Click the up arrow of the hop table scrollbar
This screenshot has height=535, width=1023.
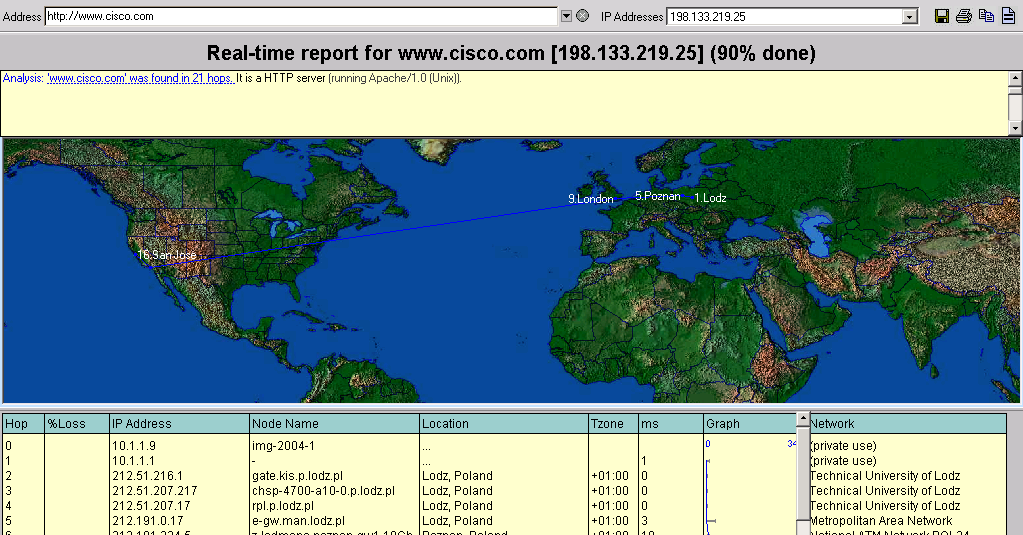click(803, 419)
